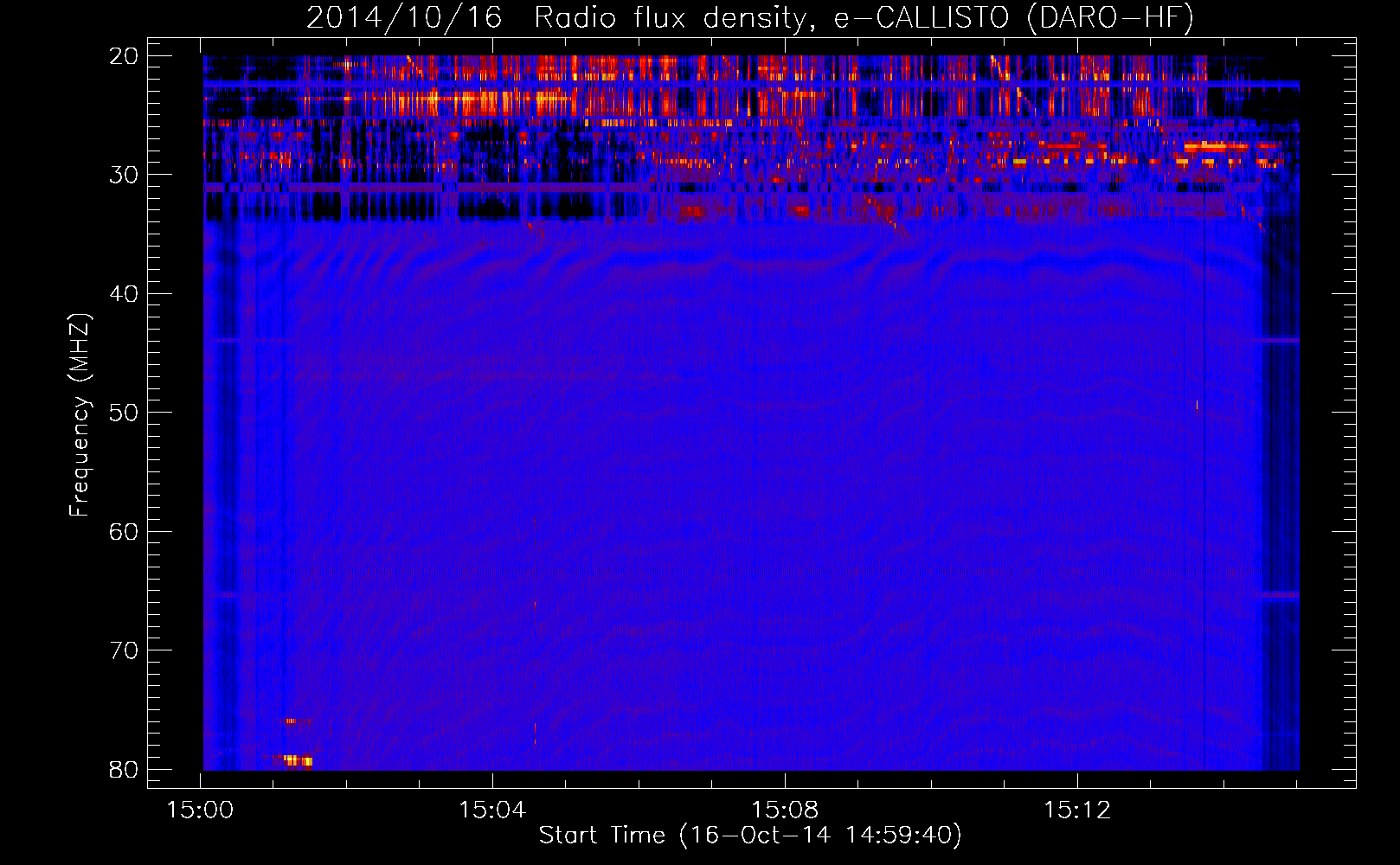Click the 50 frequency tick label
This screenshot has width=1400, height=865.
tap(124, 413)
